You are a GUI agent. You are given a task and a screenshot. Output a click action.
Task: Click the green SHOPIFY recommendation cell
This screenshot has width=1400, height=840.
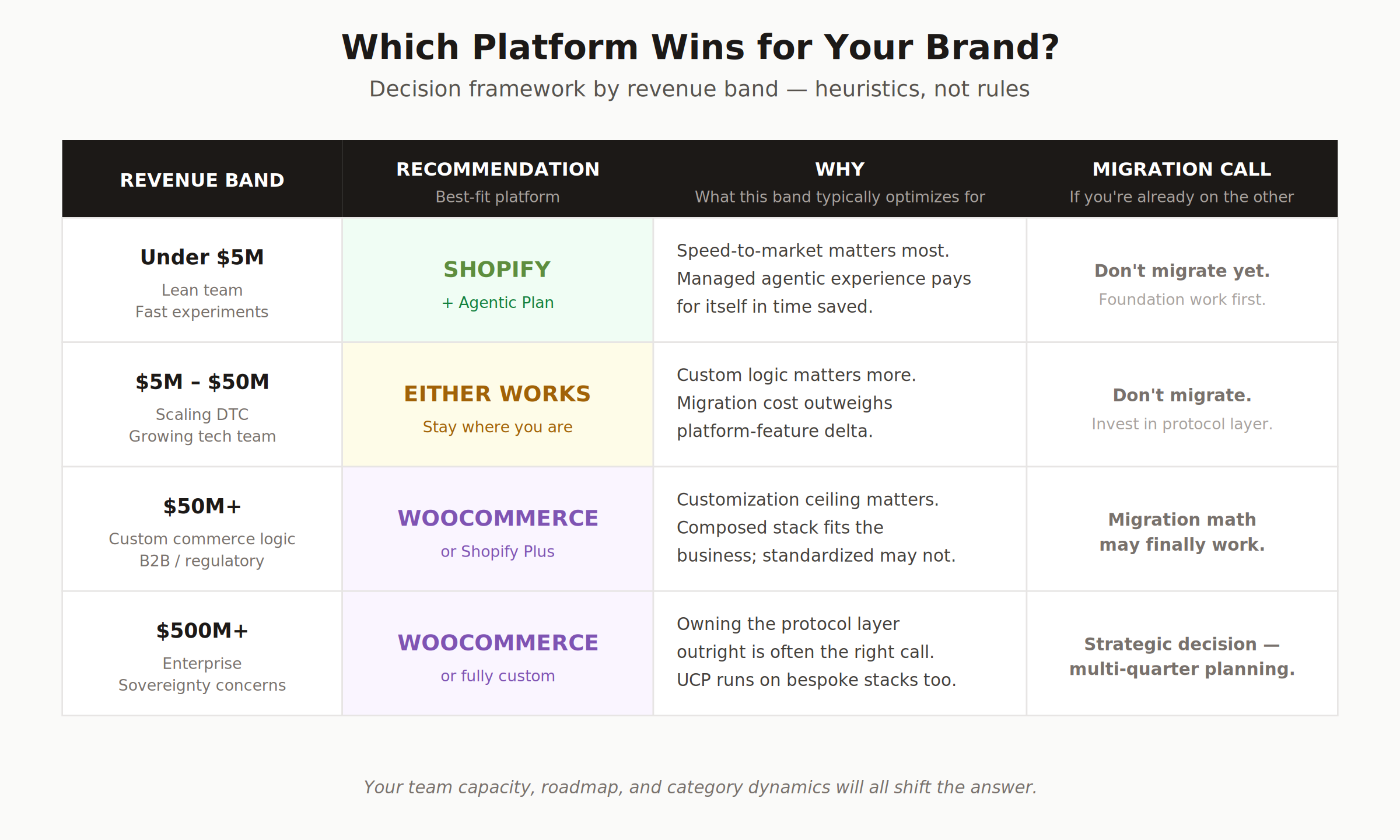pos(498,280)
